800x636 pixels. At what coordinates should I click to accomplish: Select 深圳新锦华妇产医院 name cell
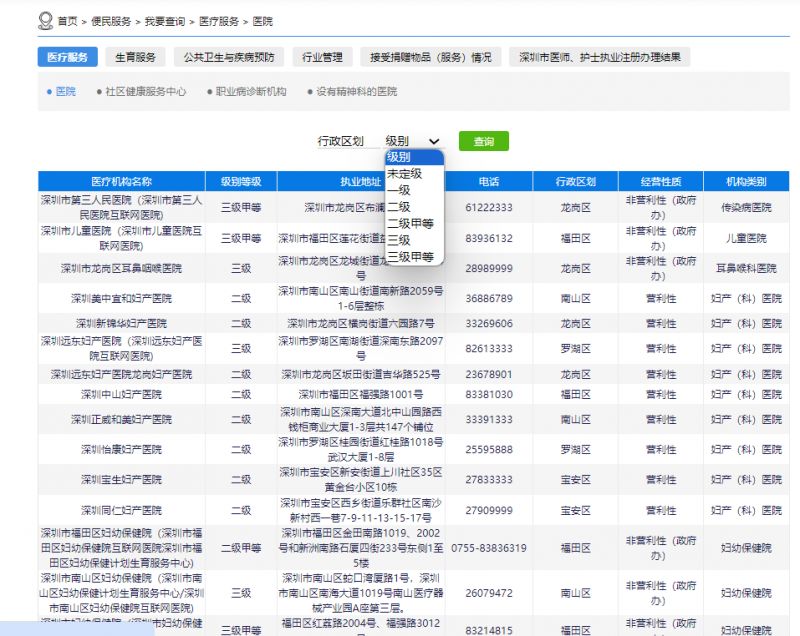point(121,323)
